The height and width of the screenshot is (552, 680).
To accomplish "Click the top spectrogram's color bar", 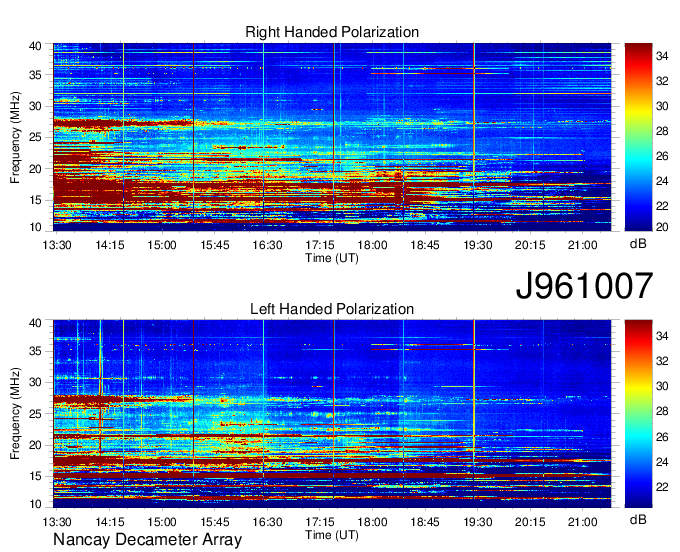I will pos(638,137).
